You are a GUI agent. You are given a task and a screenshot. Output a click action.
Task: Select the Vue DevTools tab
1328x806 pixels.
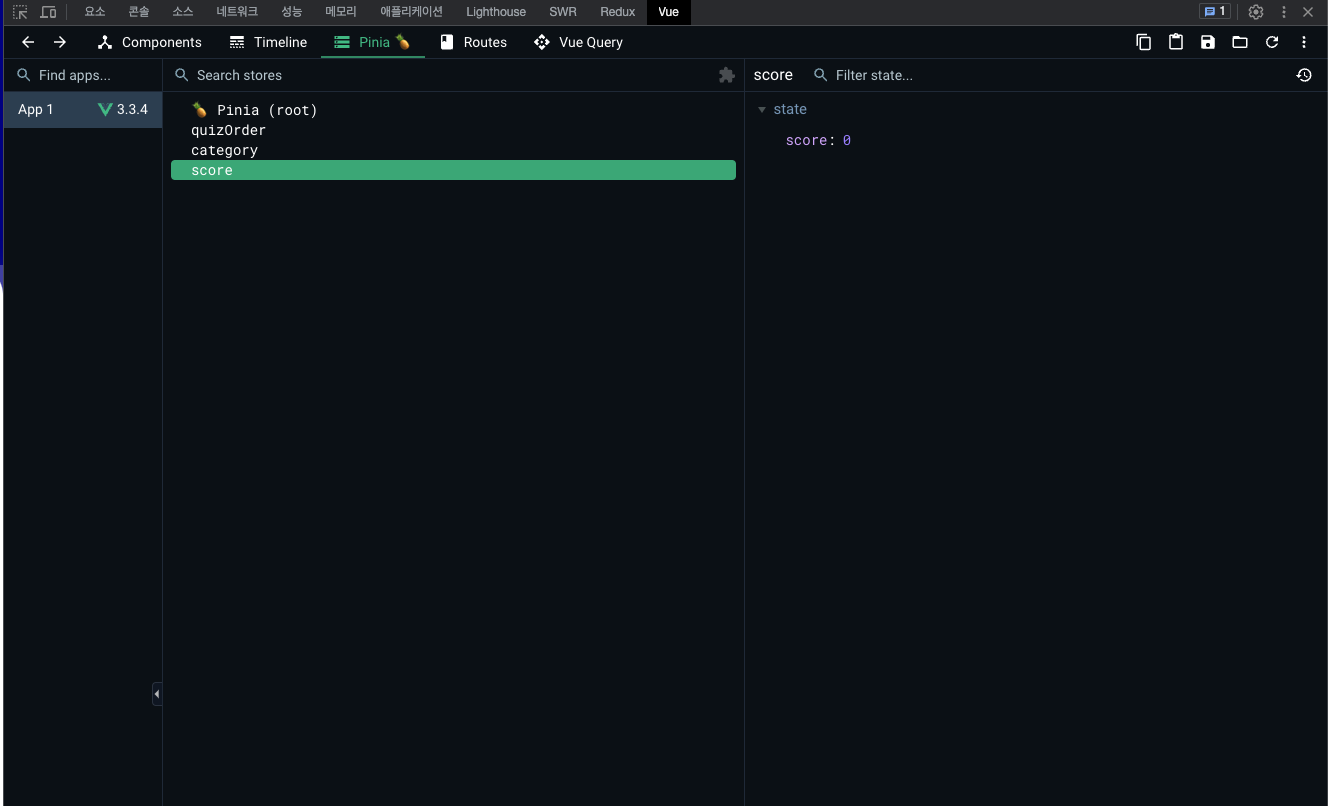[668, 12]
